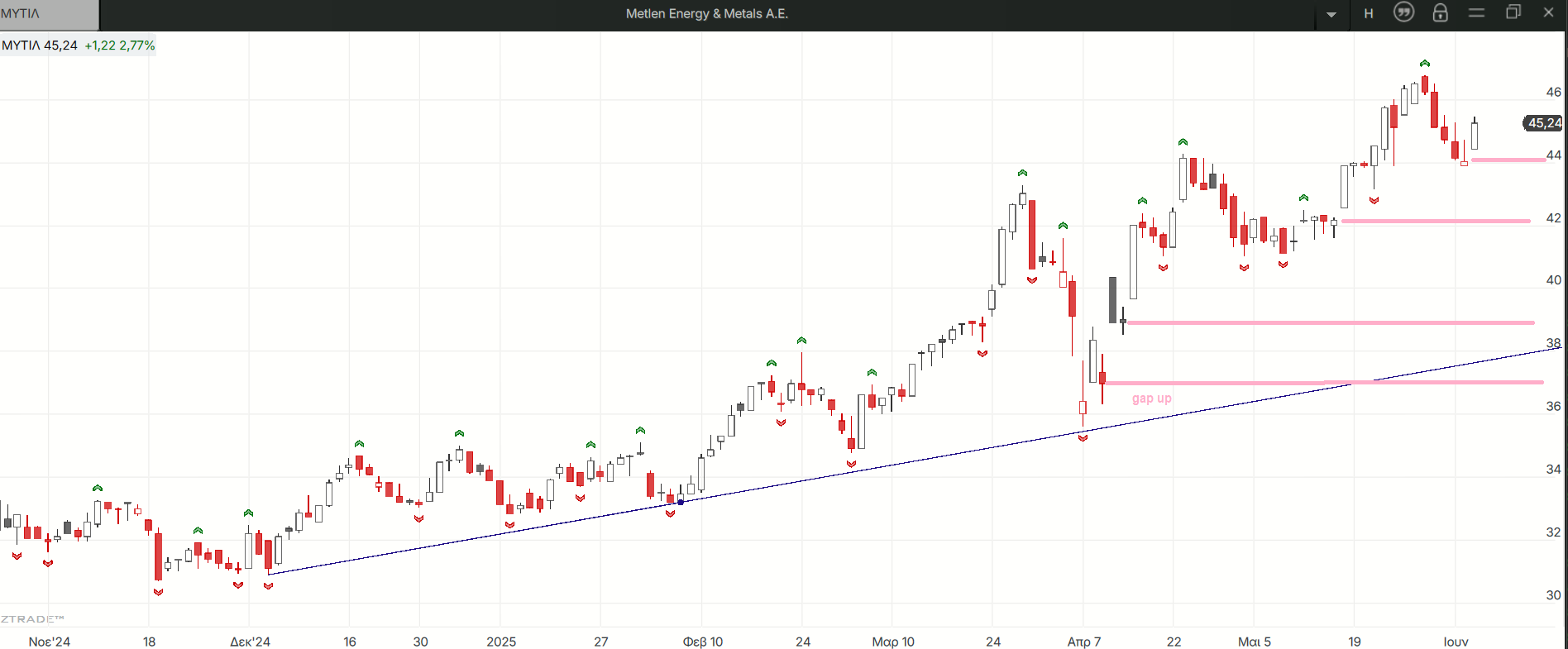Click the Metlen Energy & Metals A.E. title

(x=707, y=14)
